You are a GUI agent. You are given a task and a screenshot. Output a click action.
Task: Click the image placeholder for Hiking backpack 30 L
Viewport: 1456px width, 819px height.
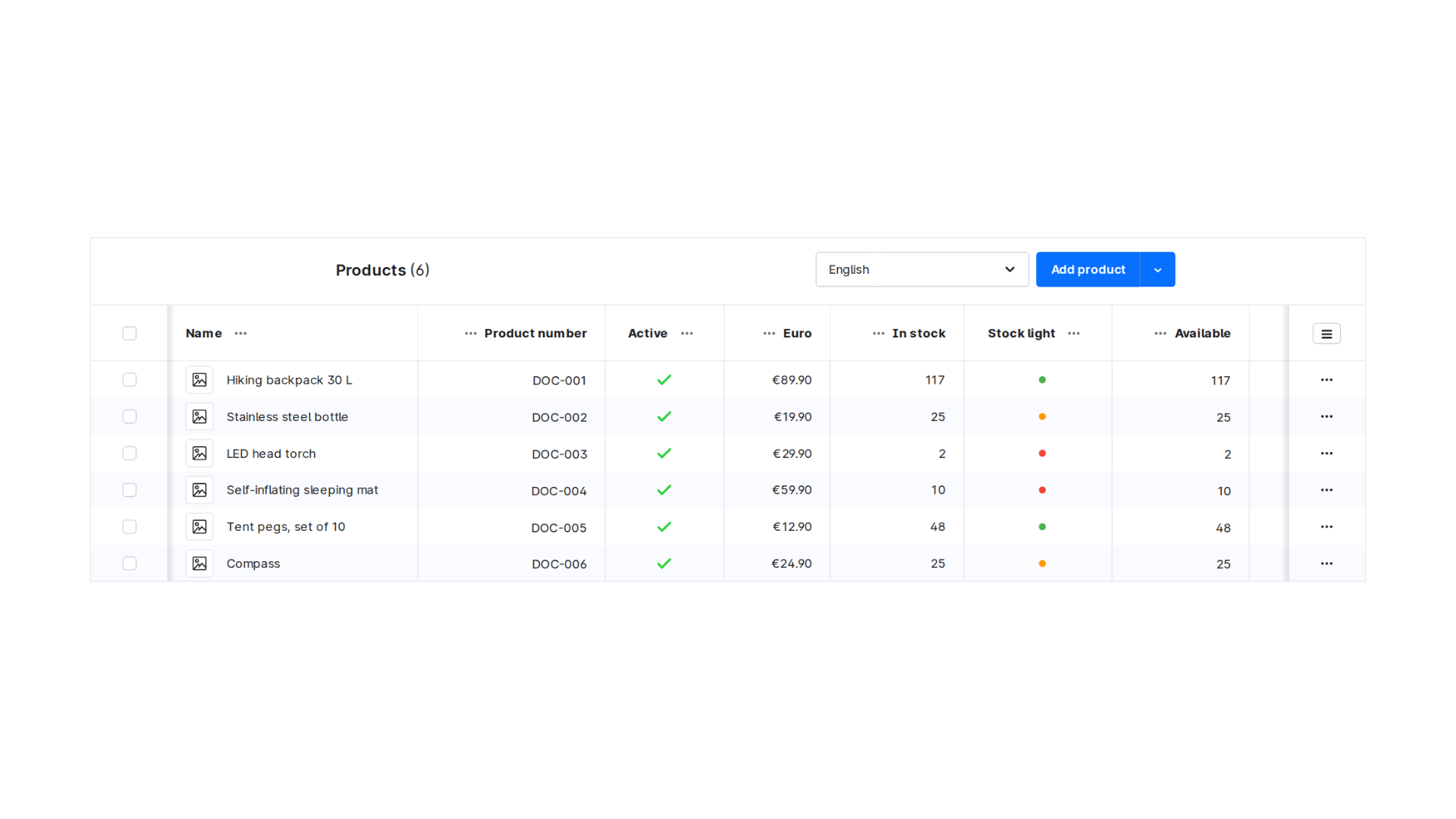[x=199, y=380]
